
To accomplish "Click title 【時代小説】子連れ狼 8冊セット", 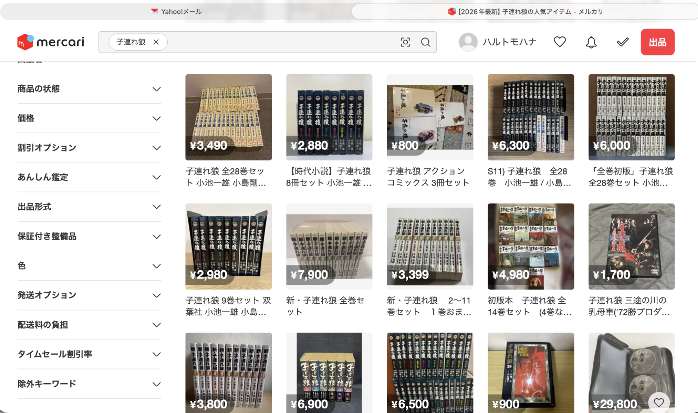I will (329, 177).
